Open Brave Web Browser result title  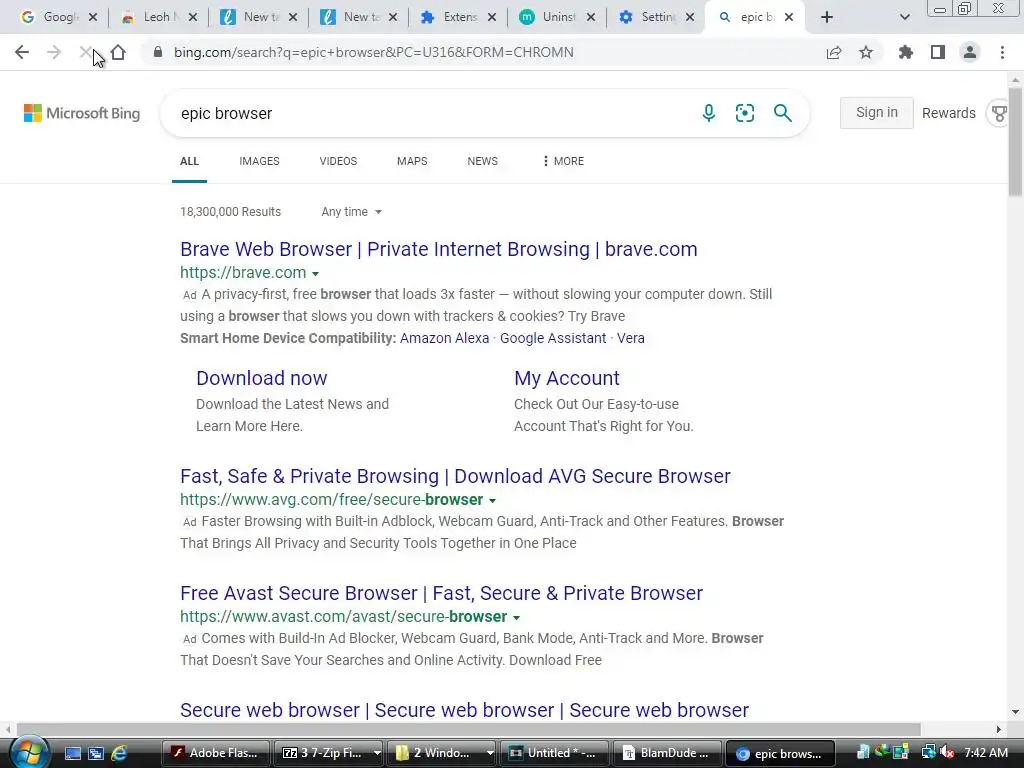pyautogui.click(x=439, y=249)
